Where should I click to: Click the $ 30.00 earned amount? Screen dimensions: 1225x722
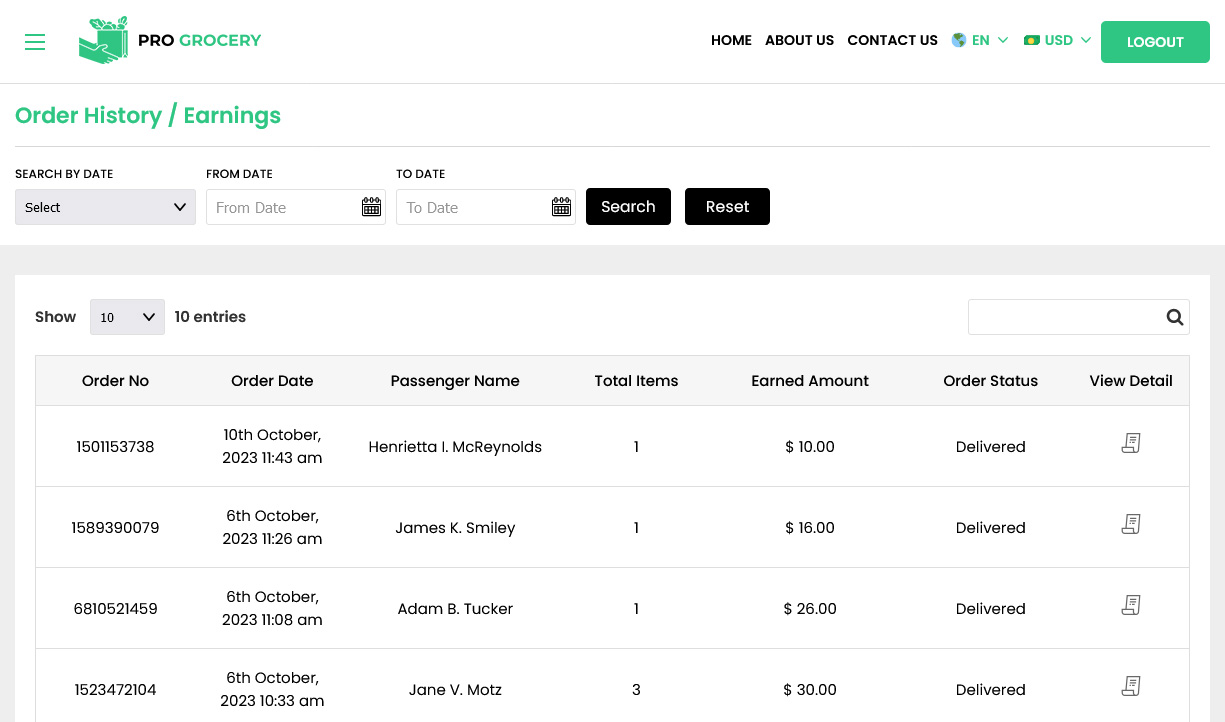[810, 690]
